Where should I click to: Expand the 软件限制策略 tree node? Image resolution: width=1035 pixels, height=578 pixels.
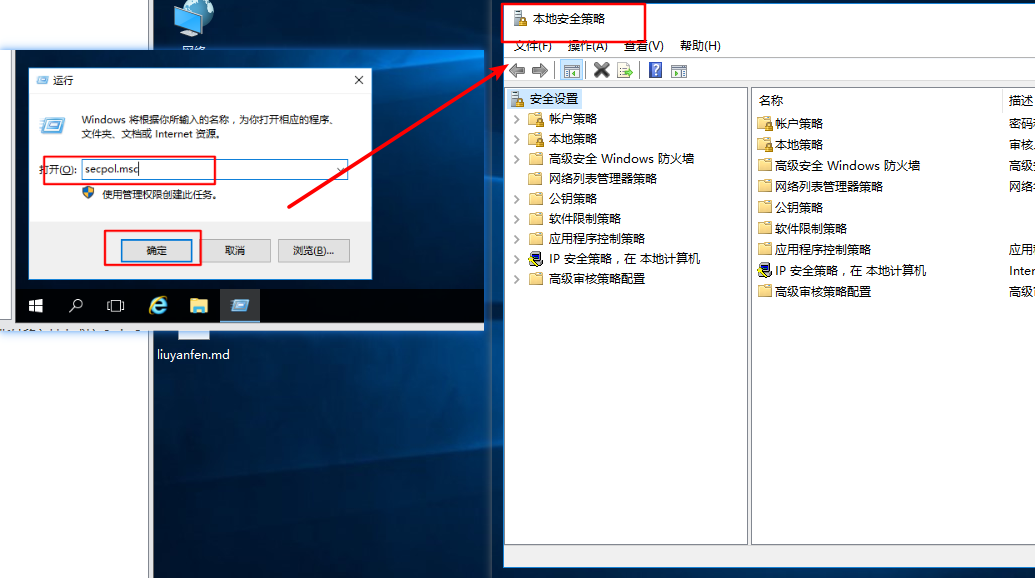517,219
